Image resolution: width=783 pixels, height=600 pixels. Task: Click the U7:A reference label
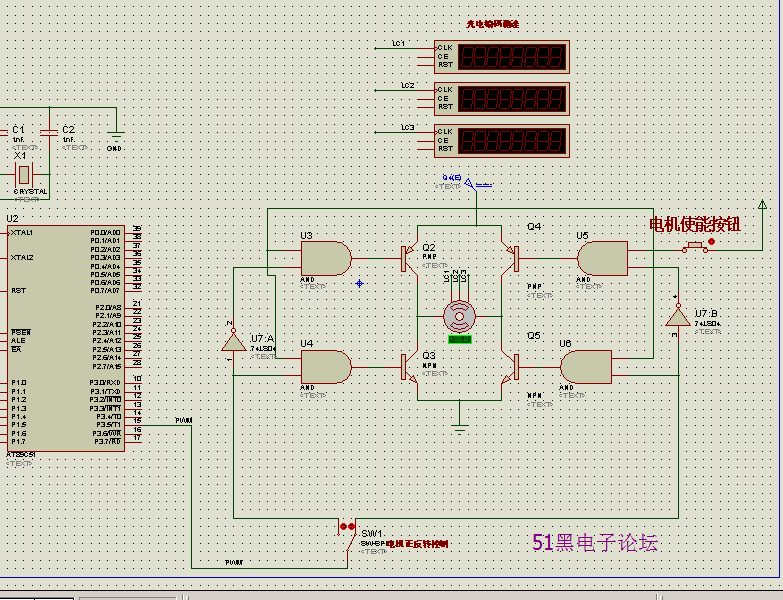click(262, 339)
